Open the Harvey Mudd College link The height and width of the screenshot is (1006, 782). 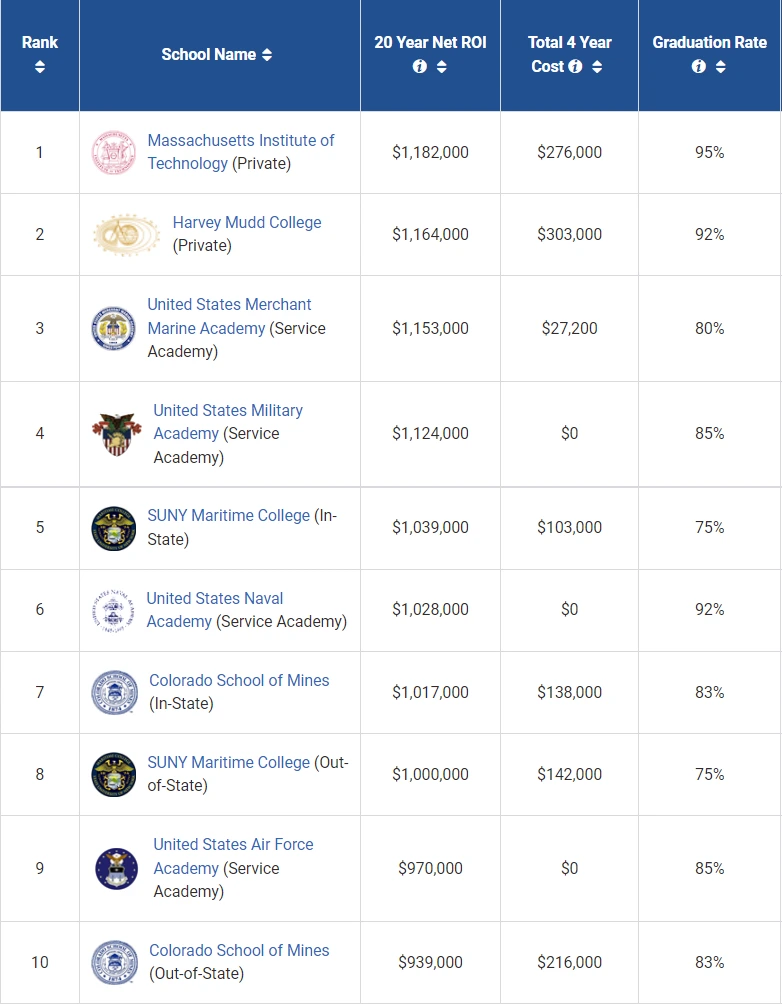point(247,222)
